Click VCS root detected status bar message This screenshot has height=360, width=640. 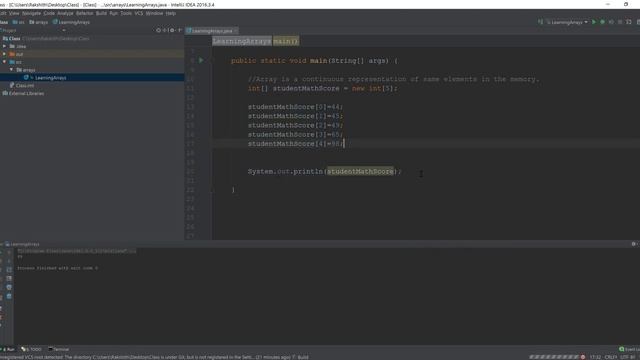pyautogui.click(x=154, y=357)
